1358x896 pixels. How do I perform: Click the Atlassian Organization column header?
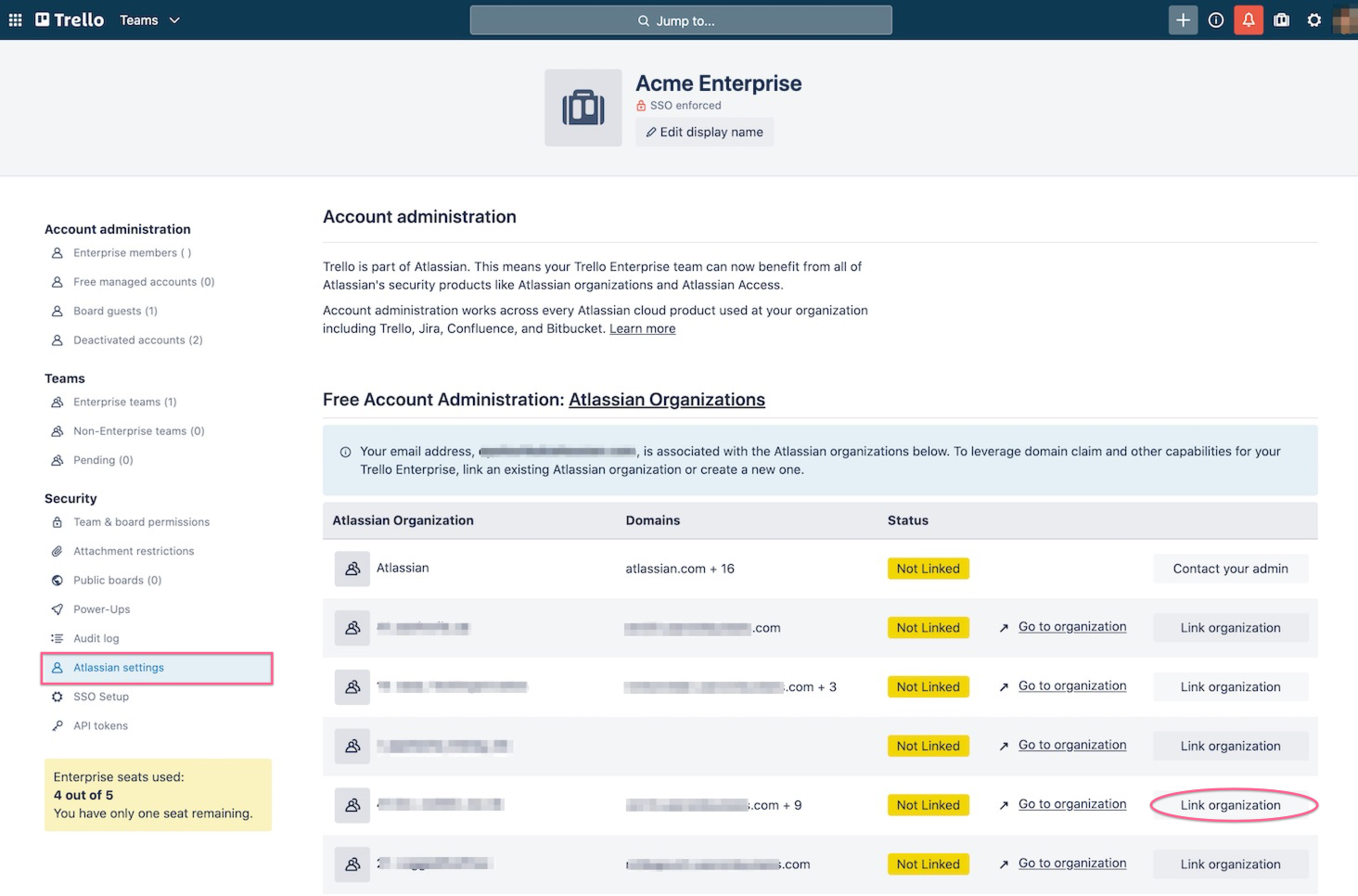(x=403, y=520)
